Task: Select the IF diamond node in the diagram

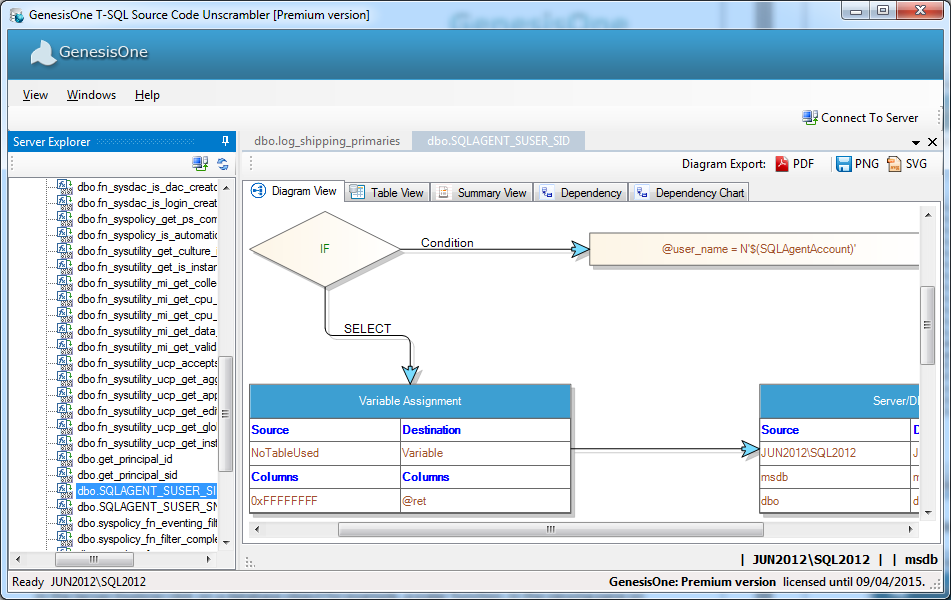Action: tap(325, 249)
